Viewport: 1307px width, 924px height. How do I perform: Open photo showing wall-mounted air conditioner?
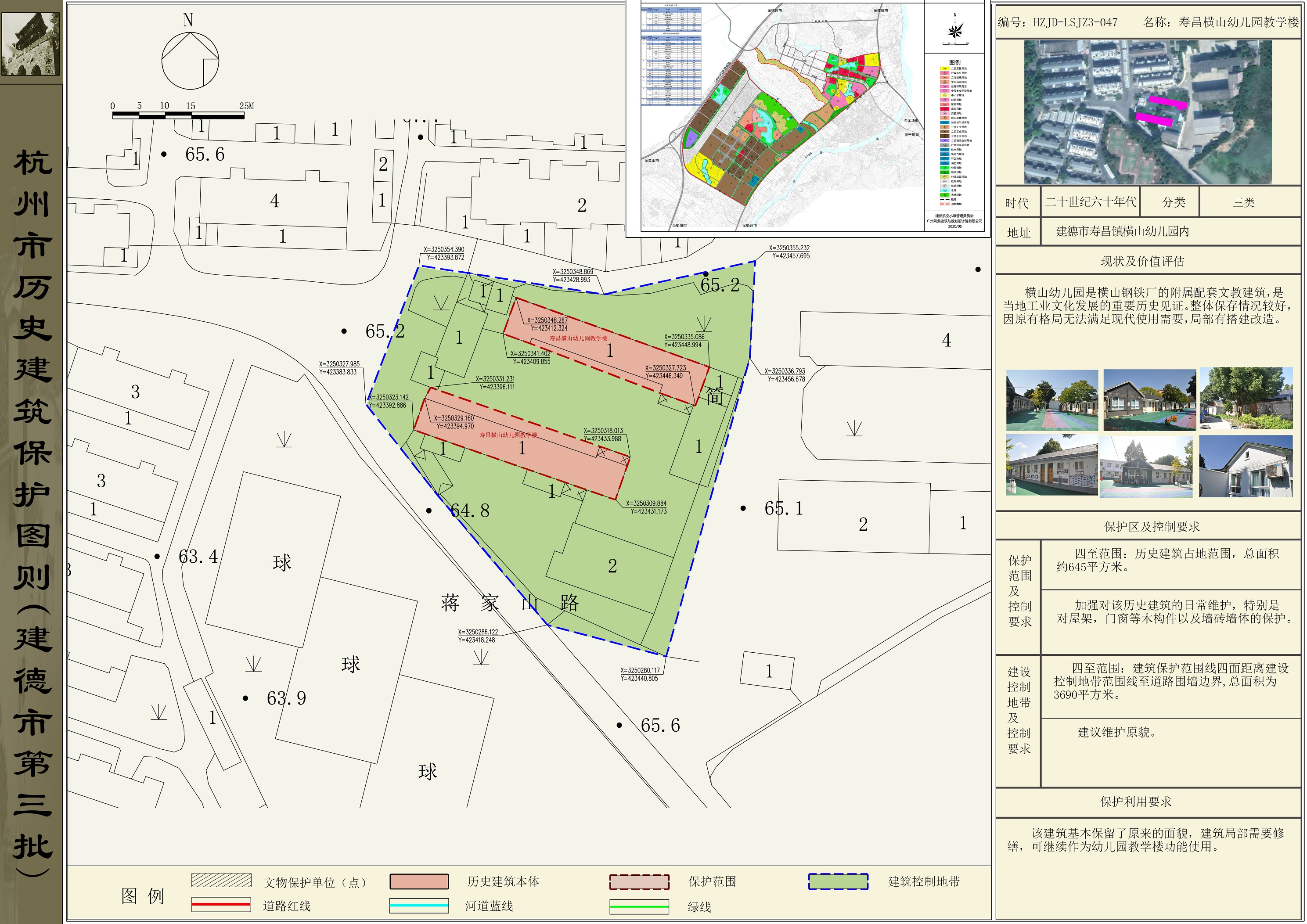pyautogui.click(x=1245, y=466)
